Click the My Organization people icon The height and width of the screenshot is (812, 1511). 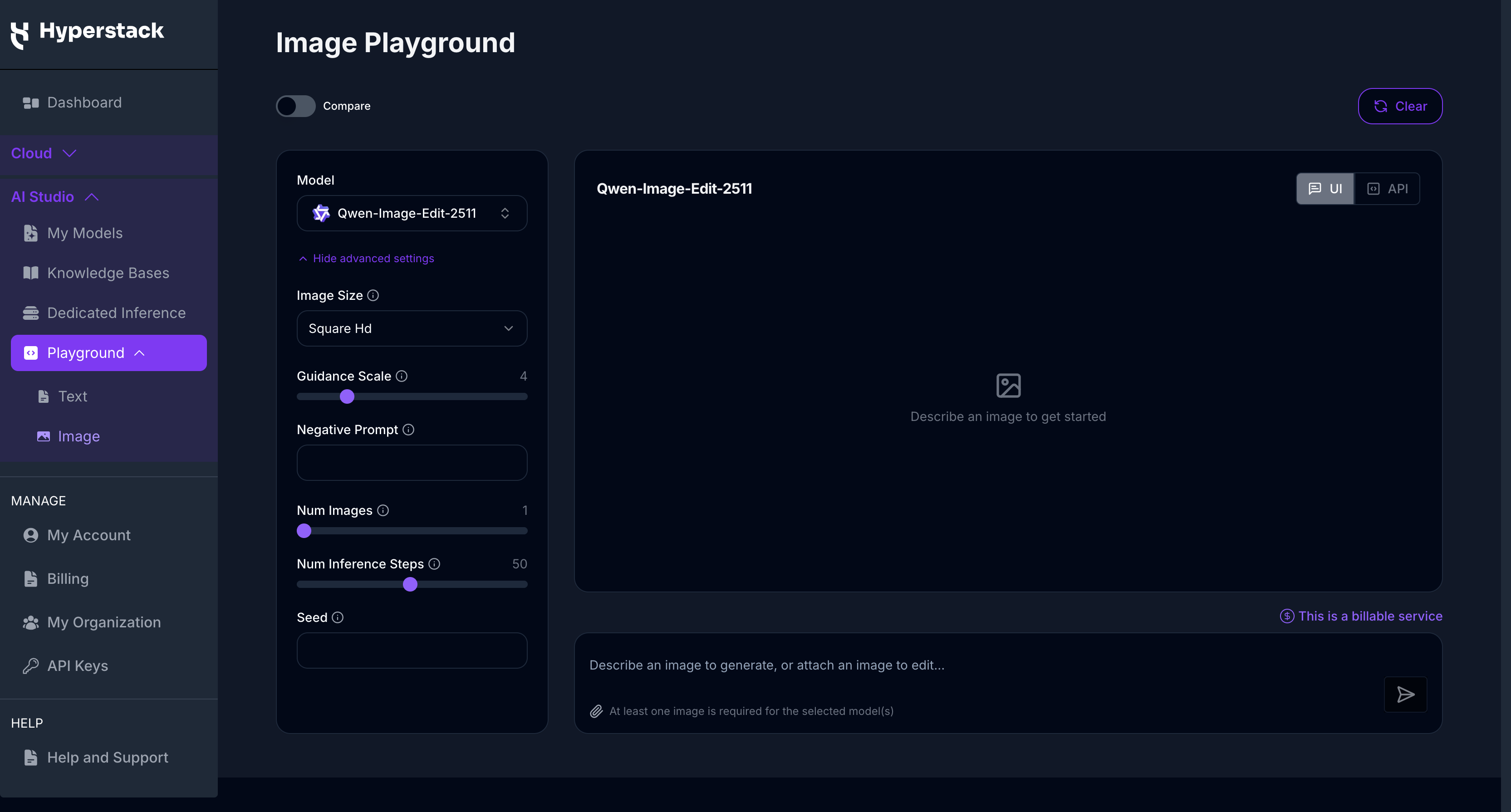30,623
